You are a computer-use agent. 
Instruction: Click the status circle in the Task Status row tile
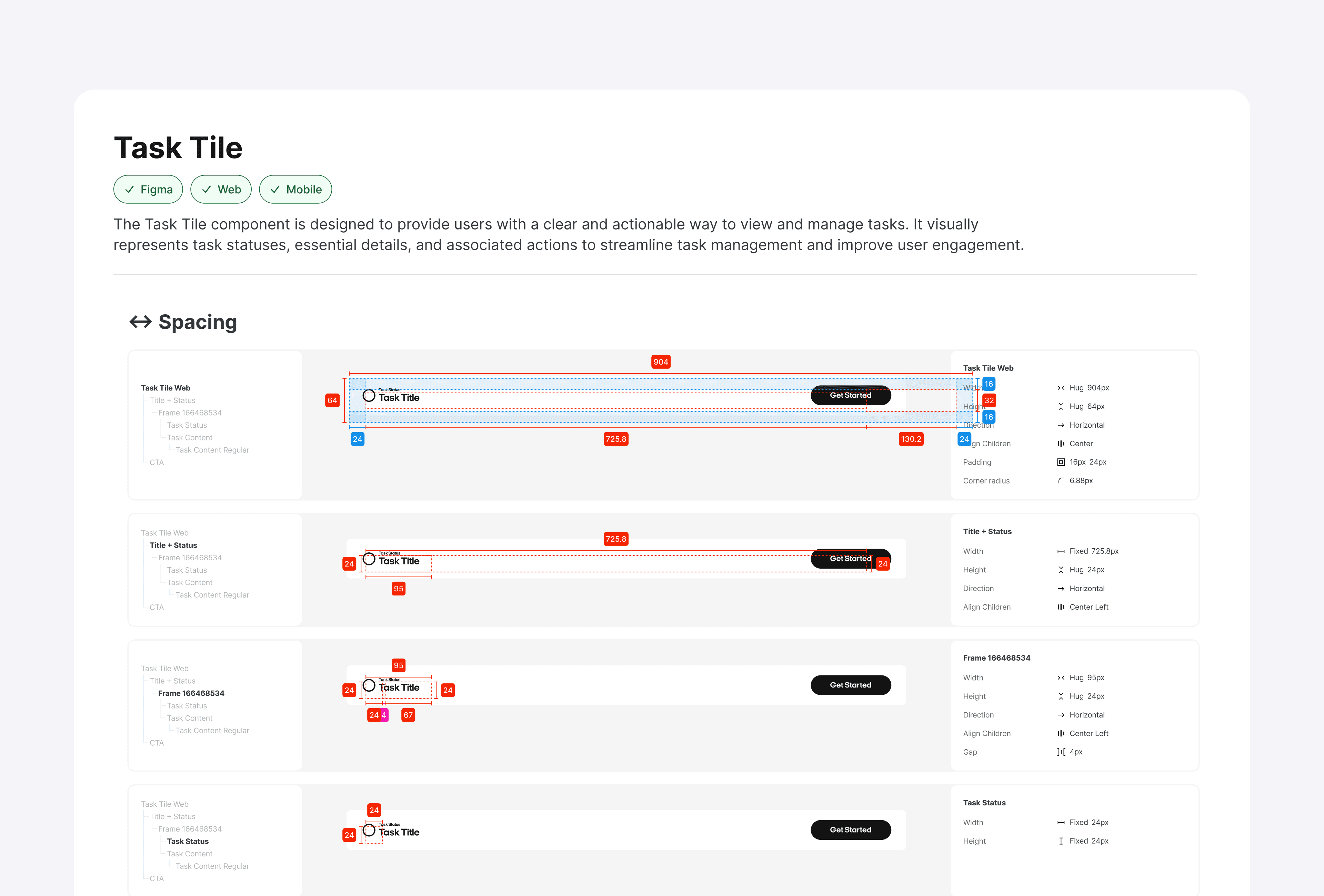pos(369,830)
